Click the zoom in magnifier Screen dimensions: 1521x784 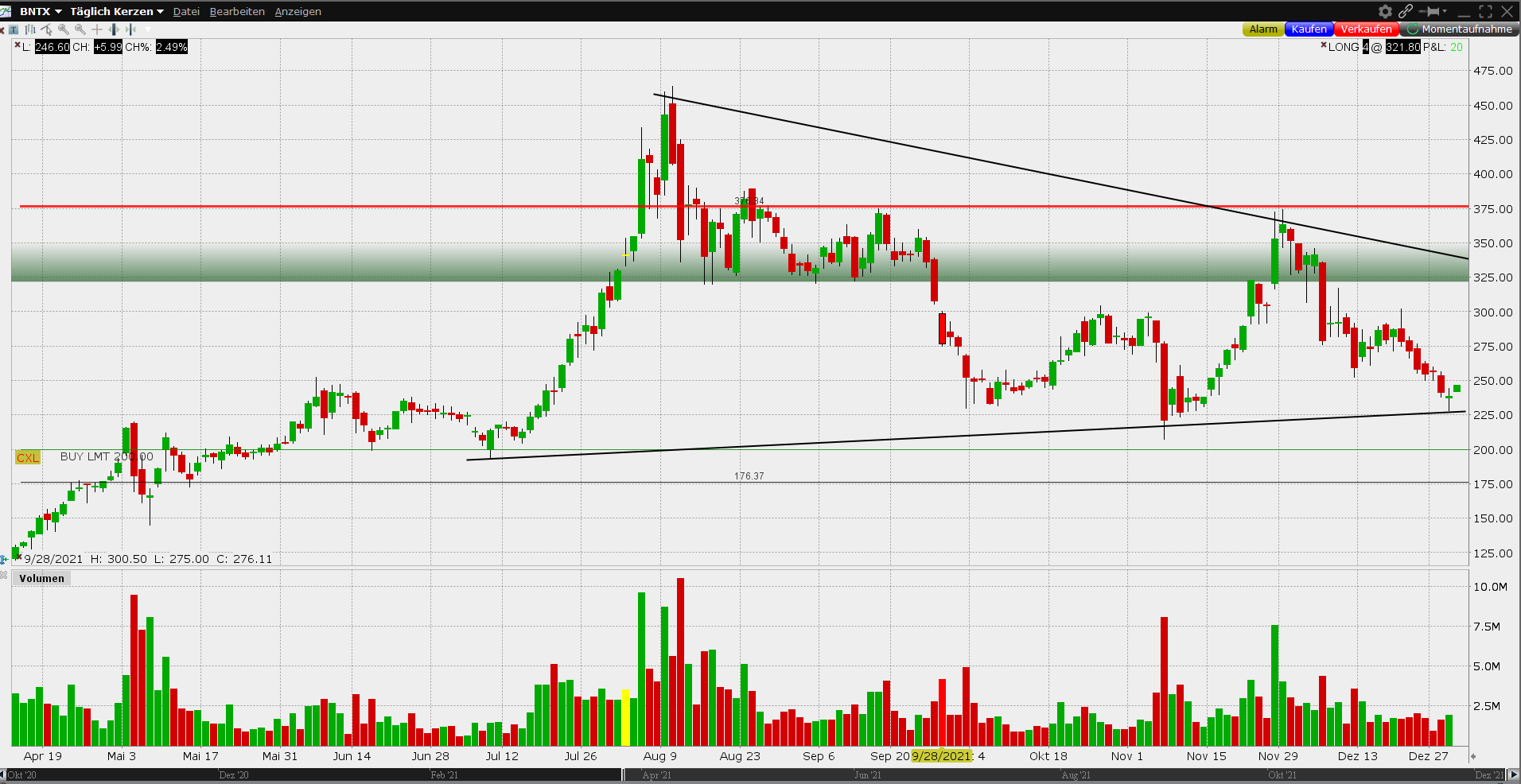point(64,29)
